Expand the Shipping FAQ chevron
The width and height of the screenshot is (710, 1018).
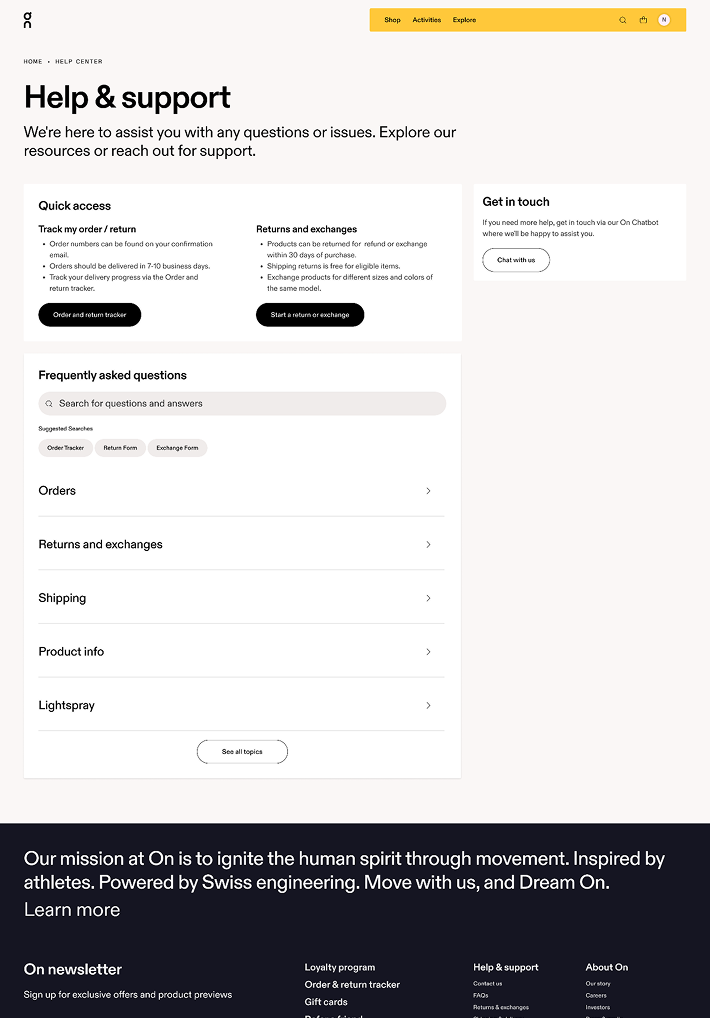point(428,598)
